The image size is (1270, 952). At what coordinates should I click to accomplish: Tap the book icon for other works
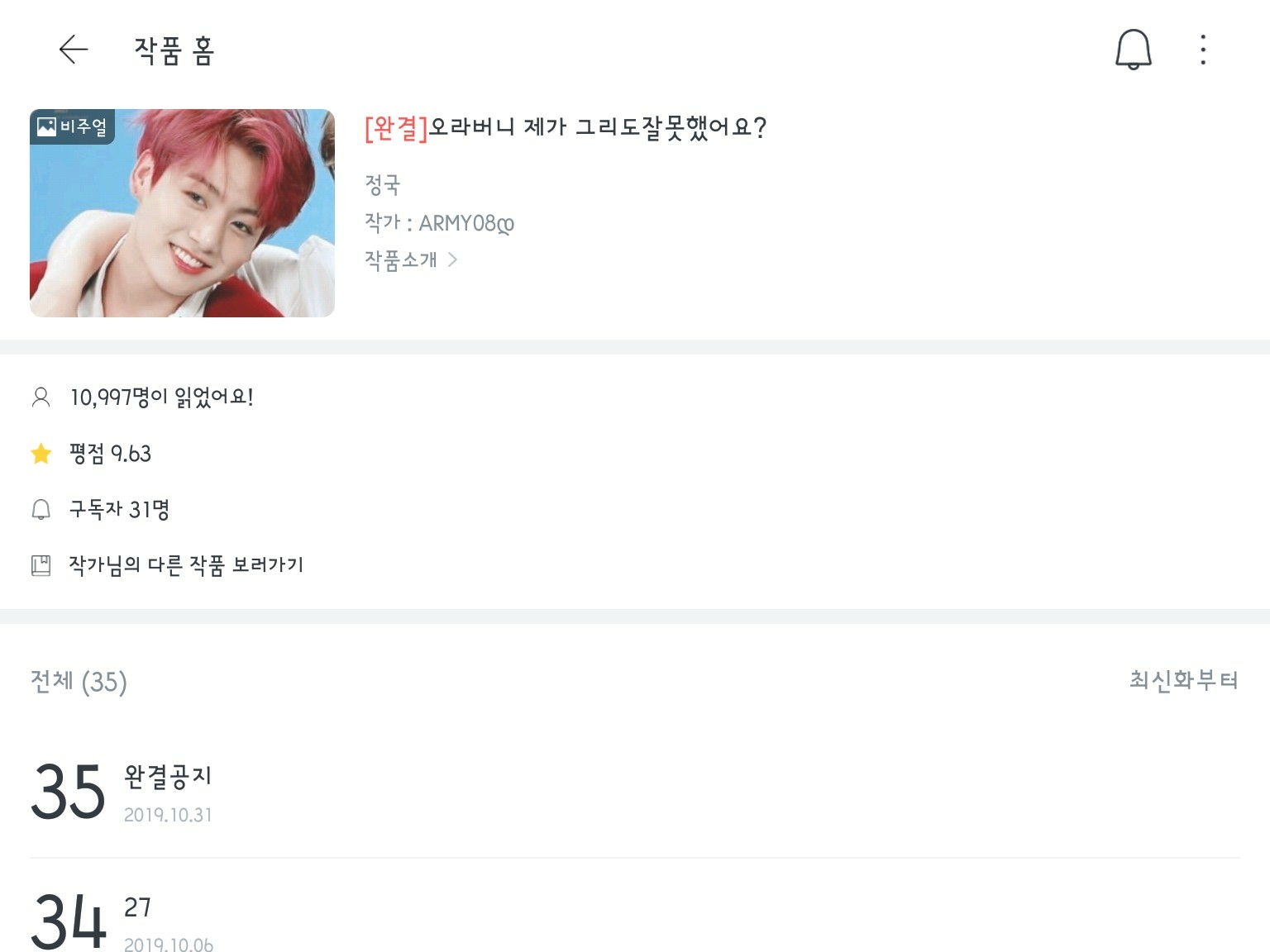pos(41,565)
